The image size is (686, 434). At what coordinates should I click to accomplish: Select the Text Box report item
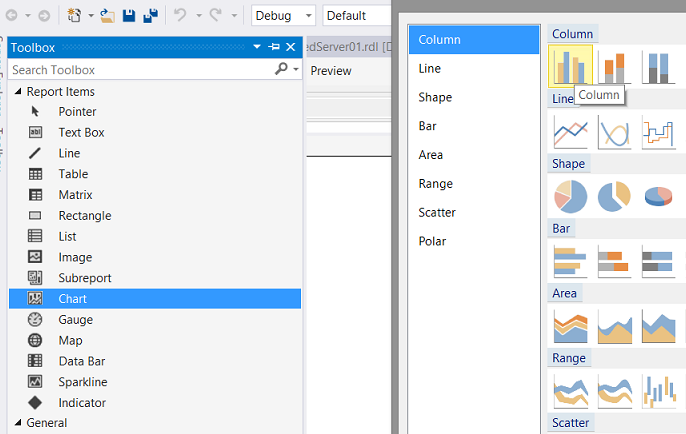[x=155, y=132]
